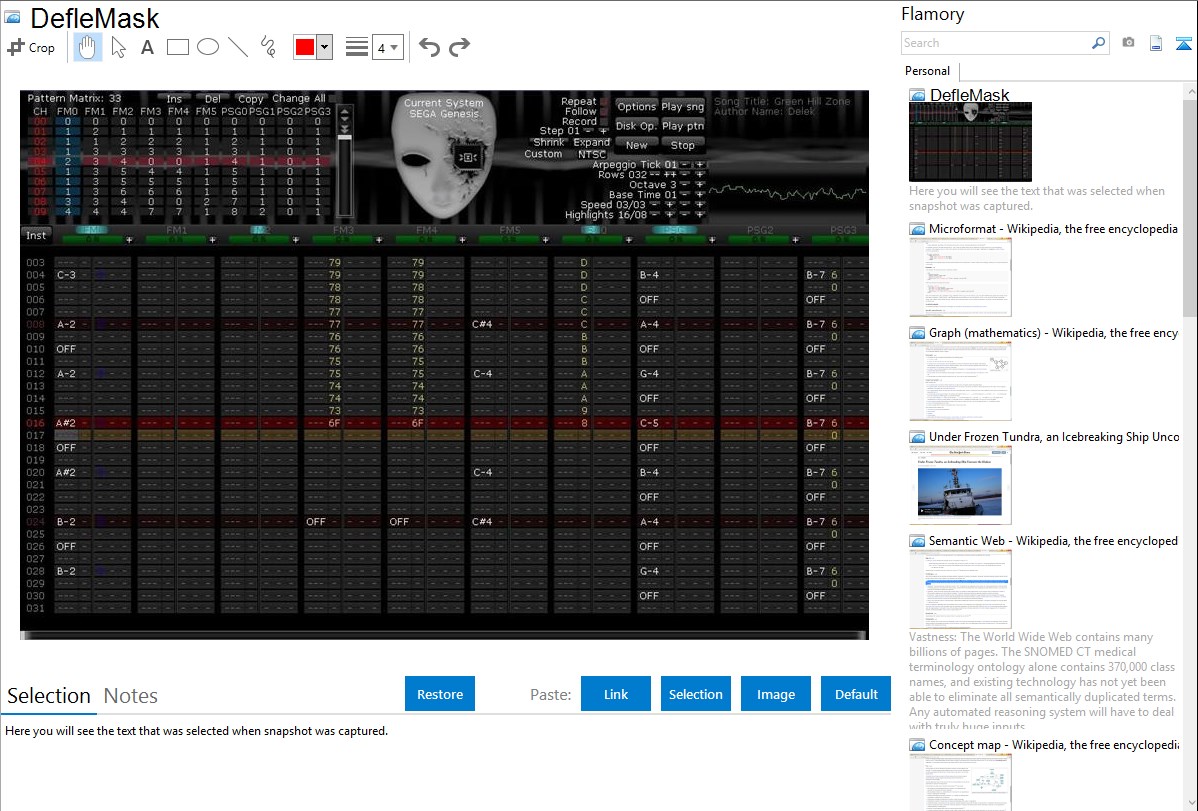Open the line width dropdown showing 4
Image resolution: width=1198 pixels, height=811 pixels.
pos(388,47)
